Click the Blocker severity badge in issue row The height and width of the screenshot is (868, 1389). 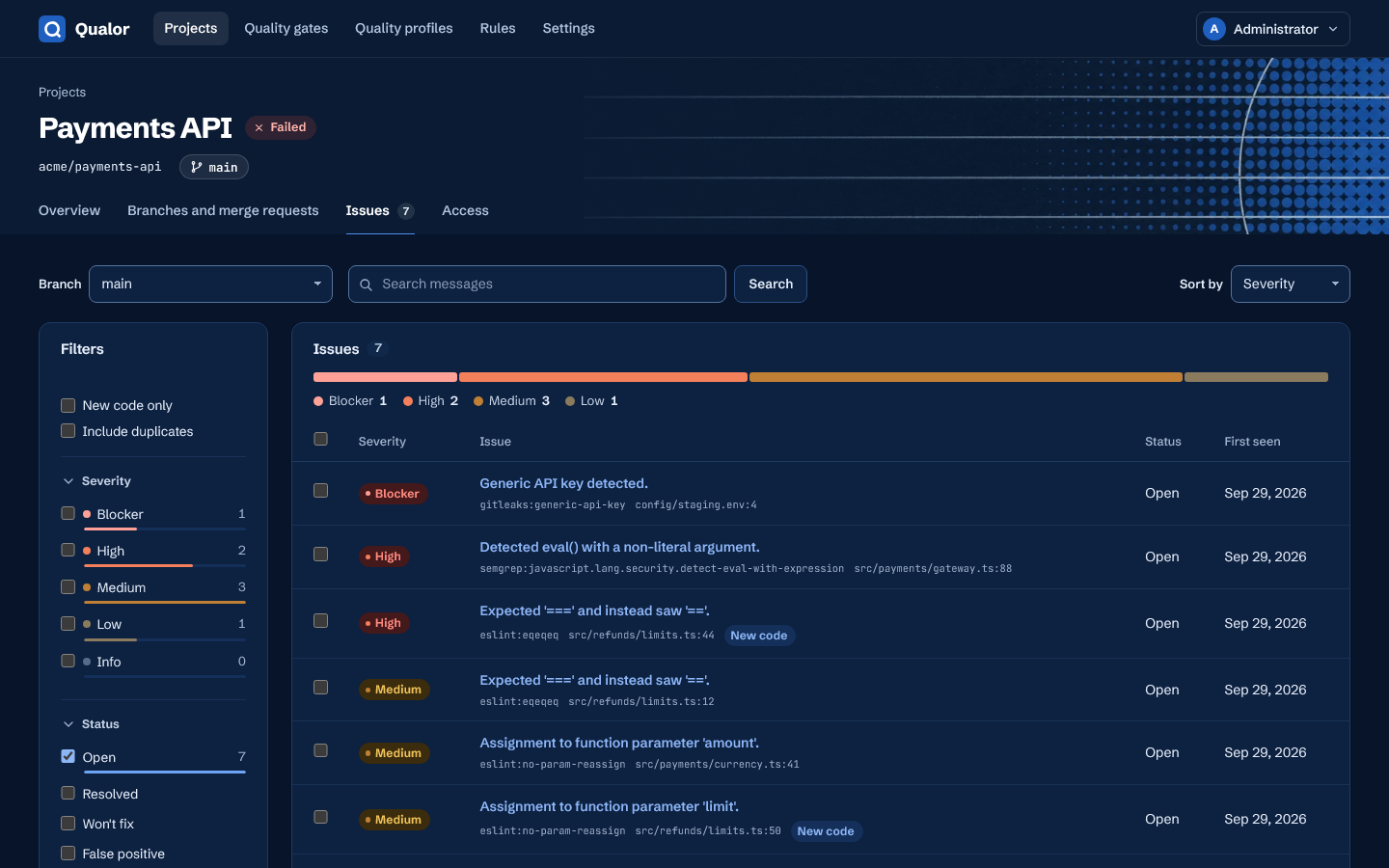[x=393, y=494]
